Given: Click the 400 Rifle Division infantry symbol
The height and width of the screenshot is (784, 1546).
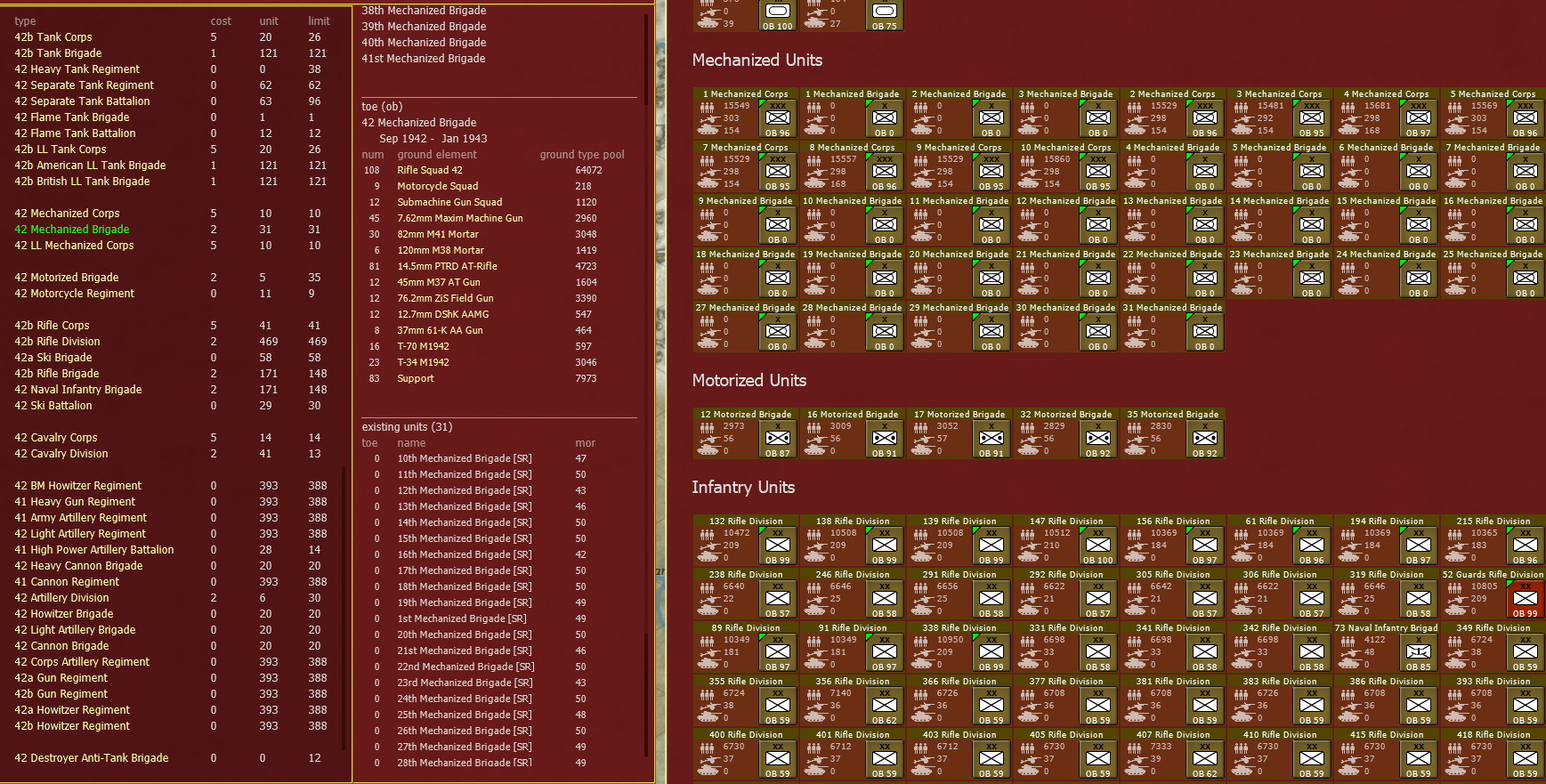Looking at the screenshot, I should point(778,759).
